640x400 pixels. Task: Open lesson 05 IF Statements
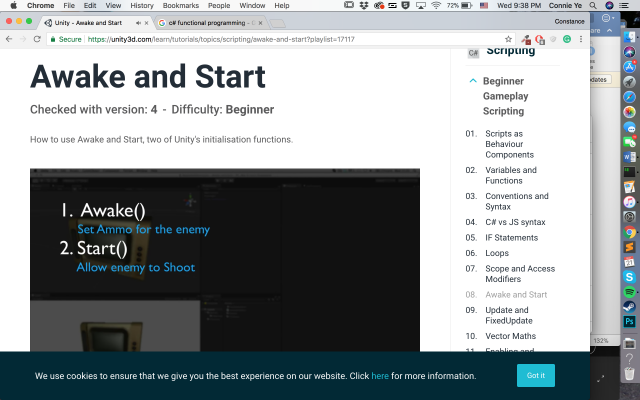(x=511, y=238)
